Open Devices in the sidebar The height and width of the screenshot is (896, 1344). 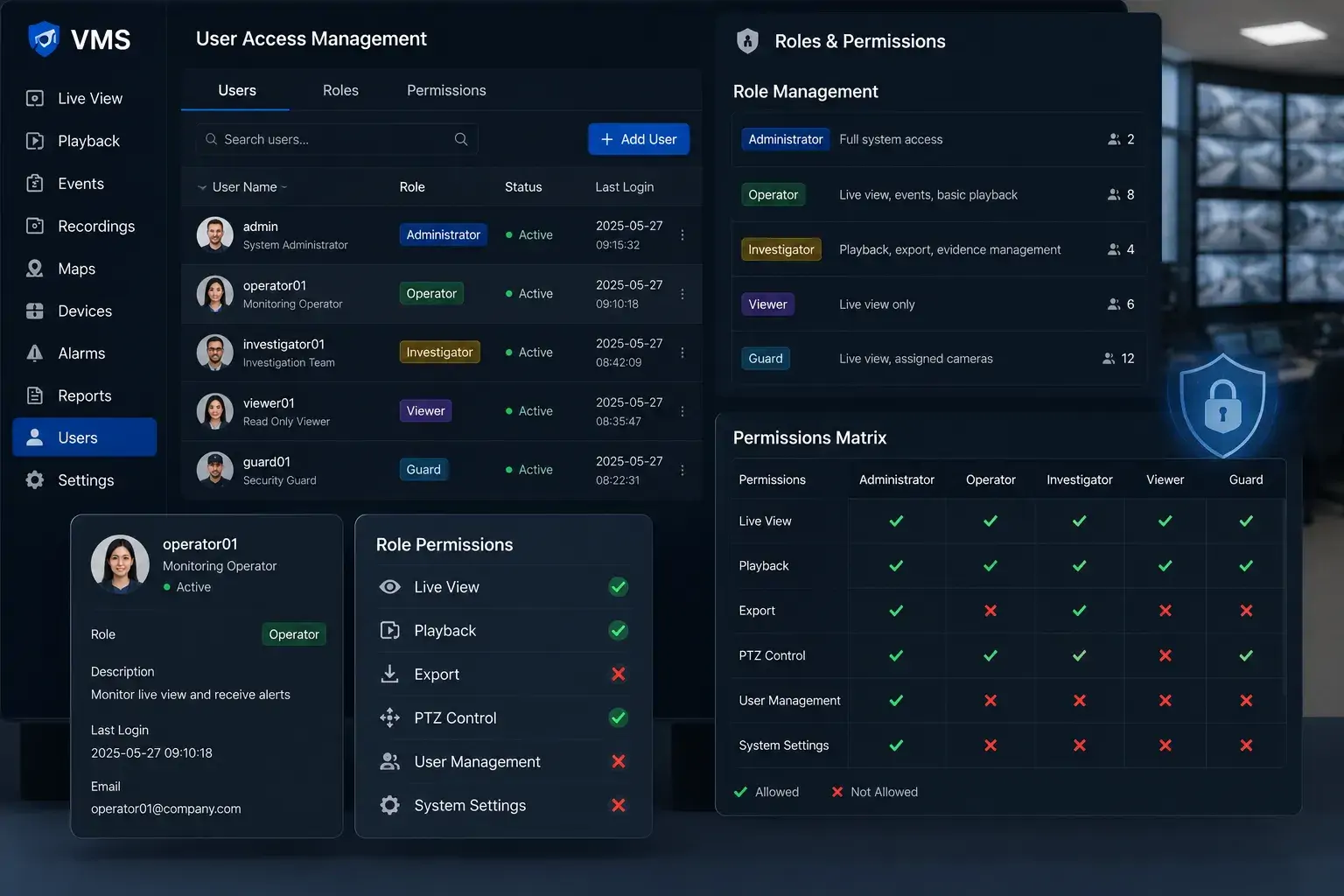pos(84,311)
